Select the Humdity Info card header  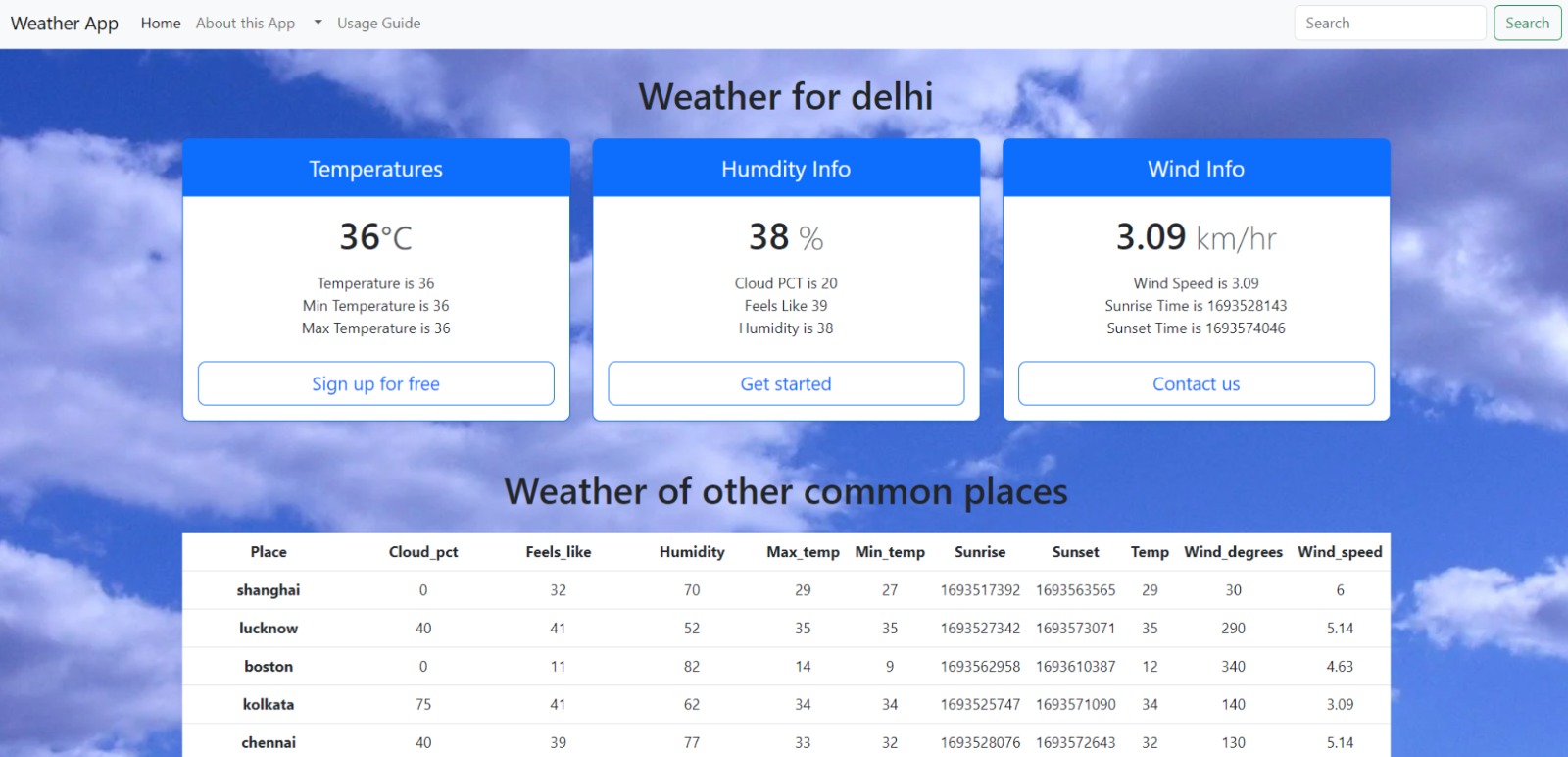[x=786, y=169]
